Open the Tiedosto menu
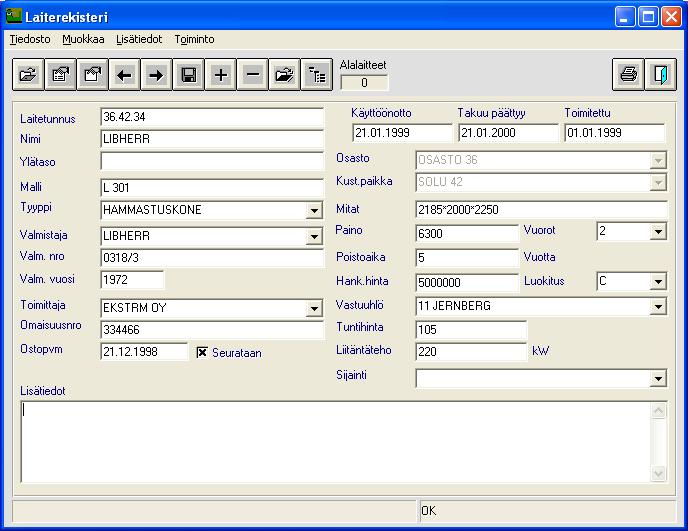The height and width of the screenshot is (531, 688). click(x=30, y=39)
